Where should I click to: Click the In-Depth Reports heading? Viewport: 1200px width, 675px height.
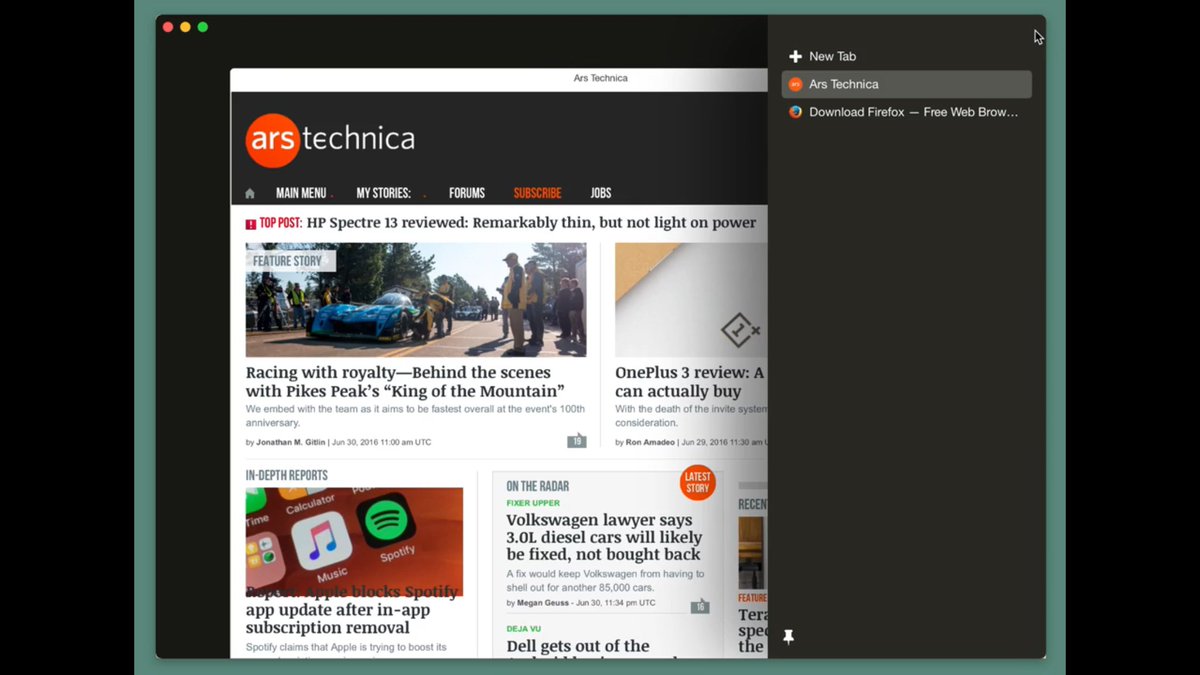287,475
